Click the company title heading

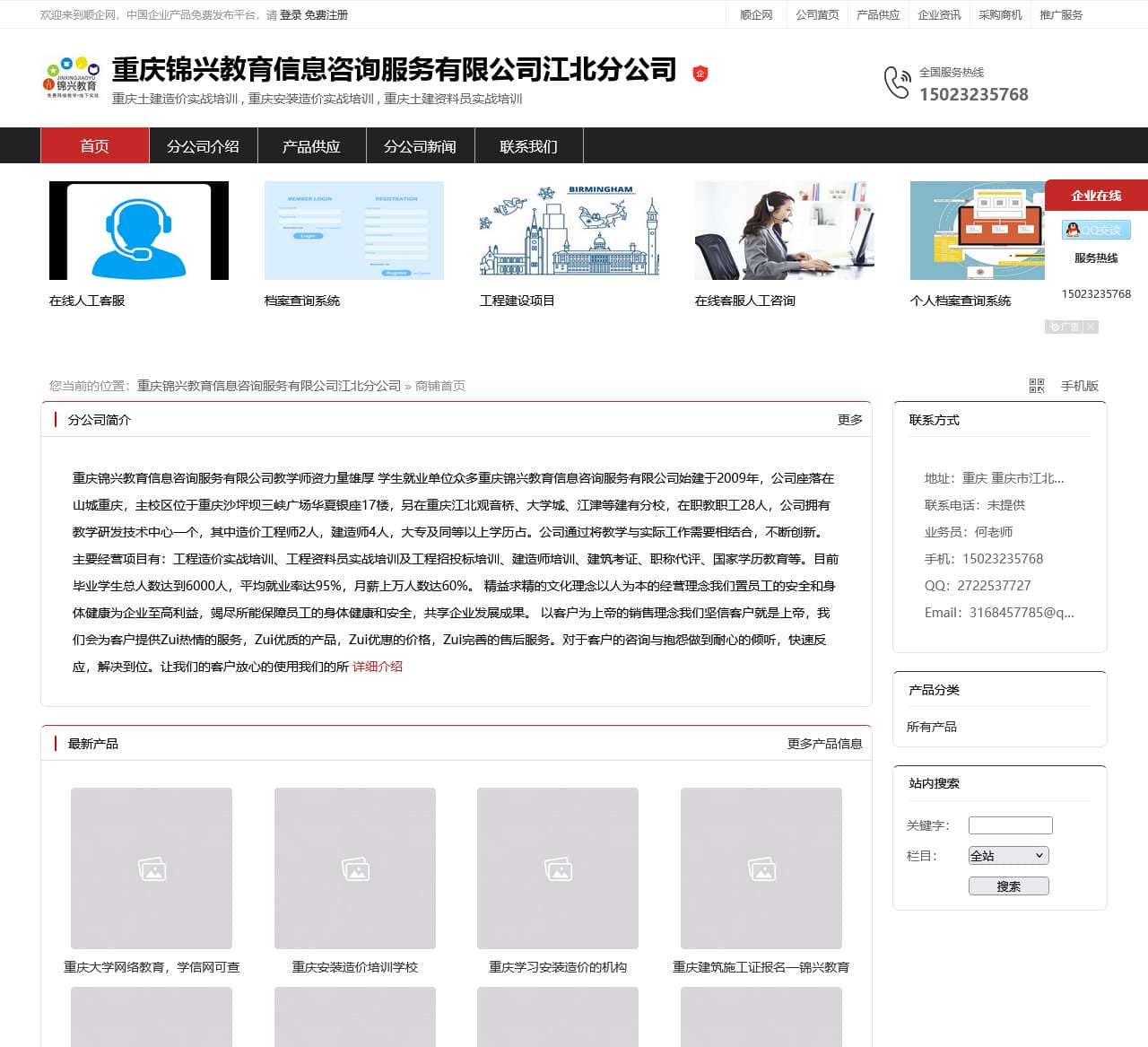click(394, 70)
